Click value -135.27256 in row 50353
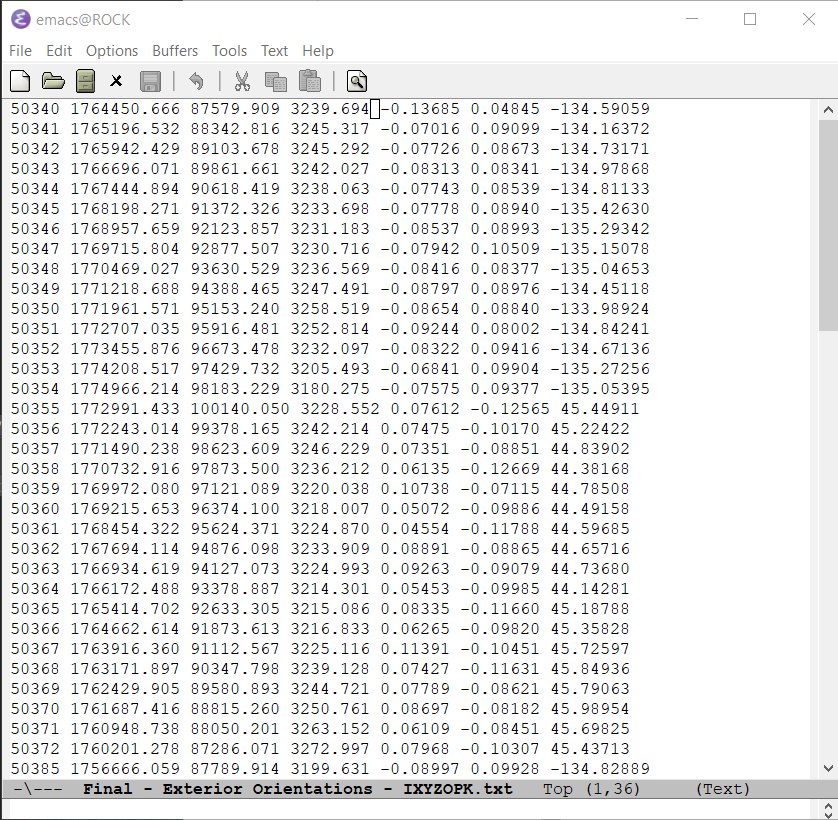This screenshot has width=838, height=820. [600, 369]
